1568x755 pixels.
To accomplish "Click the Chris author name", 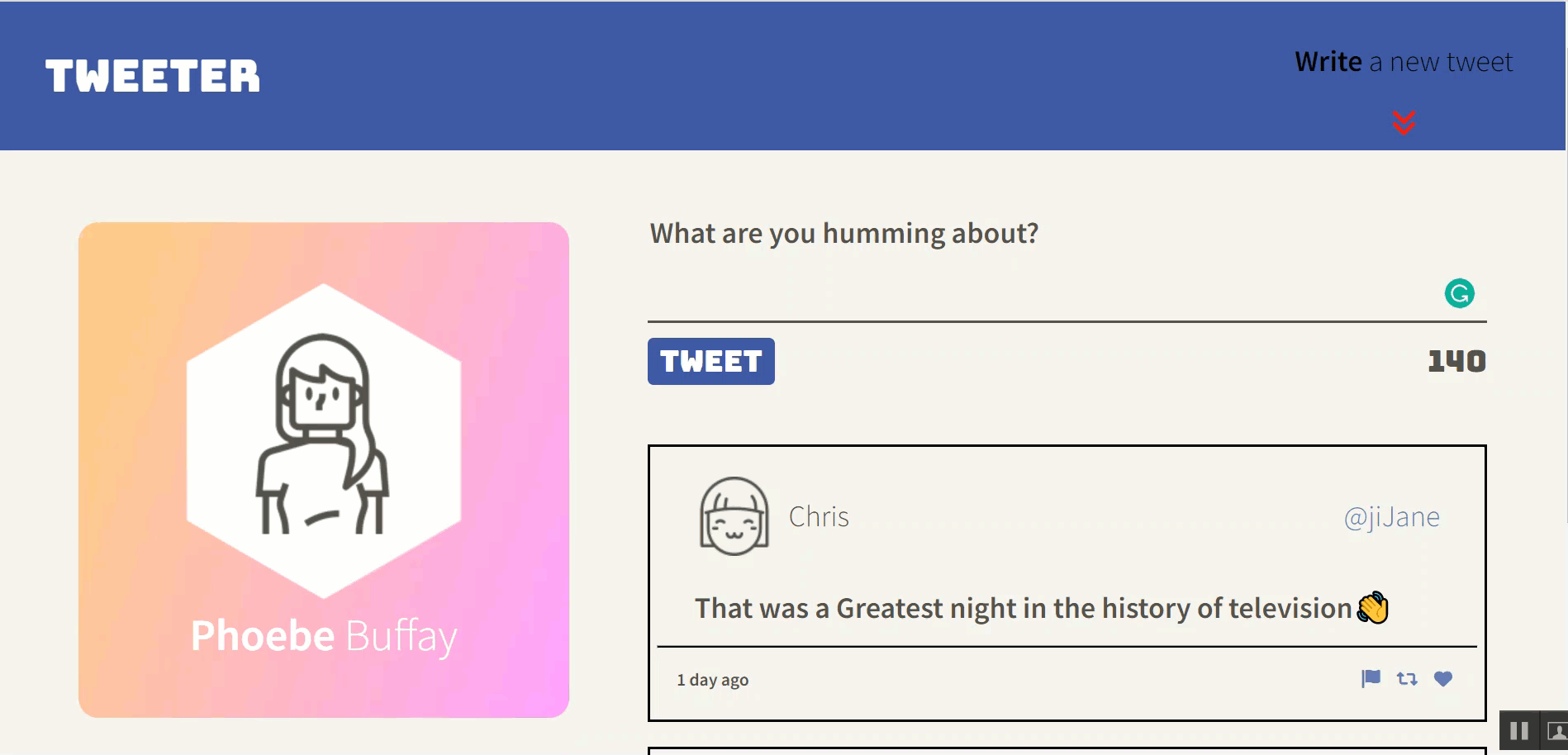I will point(819,517).
